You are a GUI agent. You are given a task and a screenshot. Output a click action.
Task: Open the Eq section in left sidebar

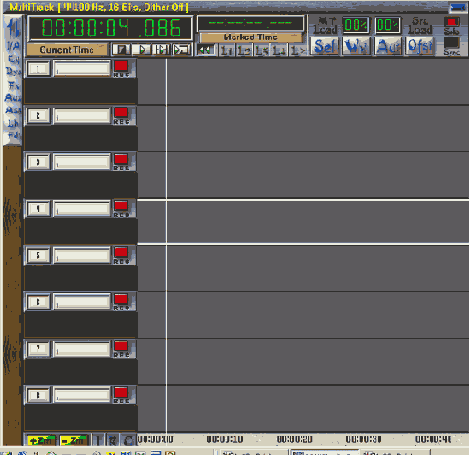click(13, 59)
